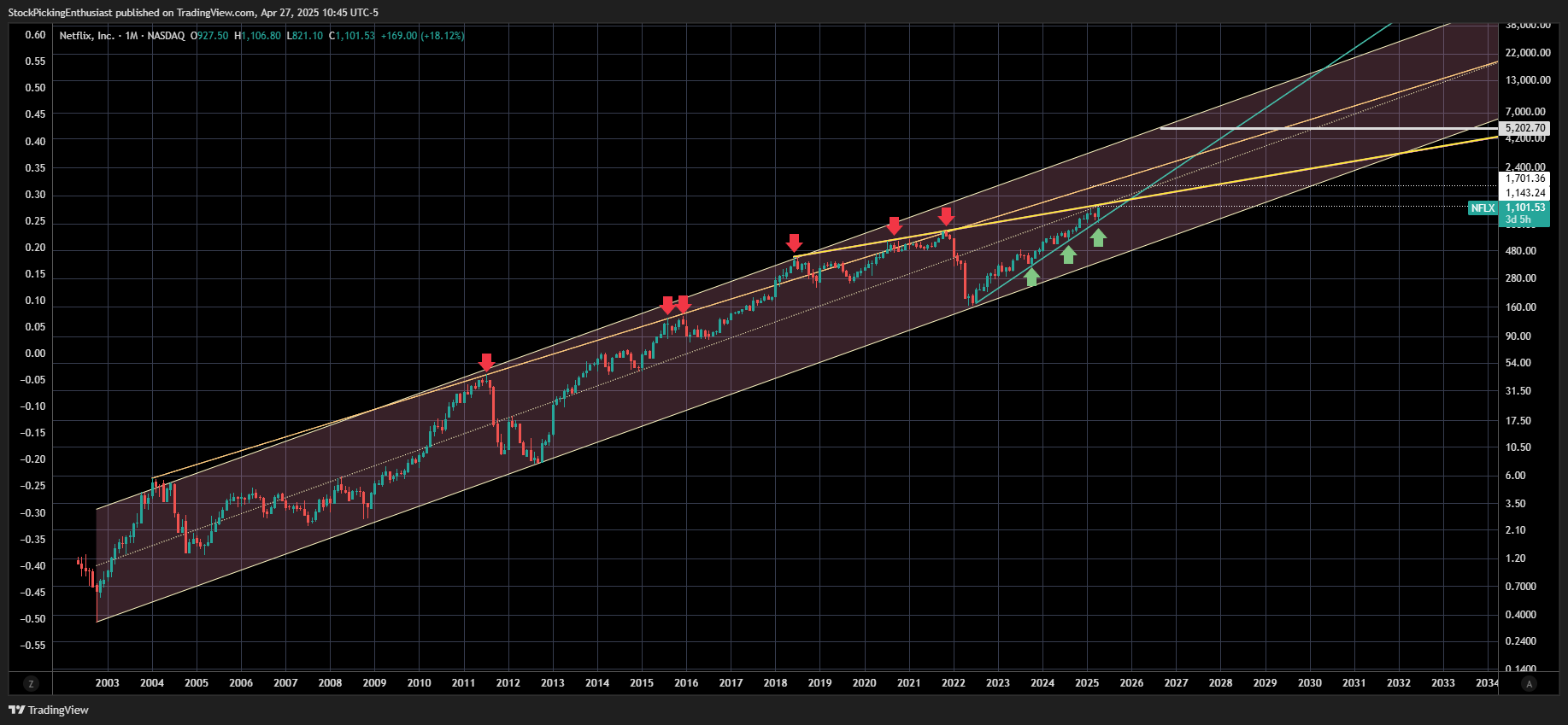This screenshot has width=1568, height=725.
Task: Click the 7,000.00 price scale label
Action: tap(1525, 112)
